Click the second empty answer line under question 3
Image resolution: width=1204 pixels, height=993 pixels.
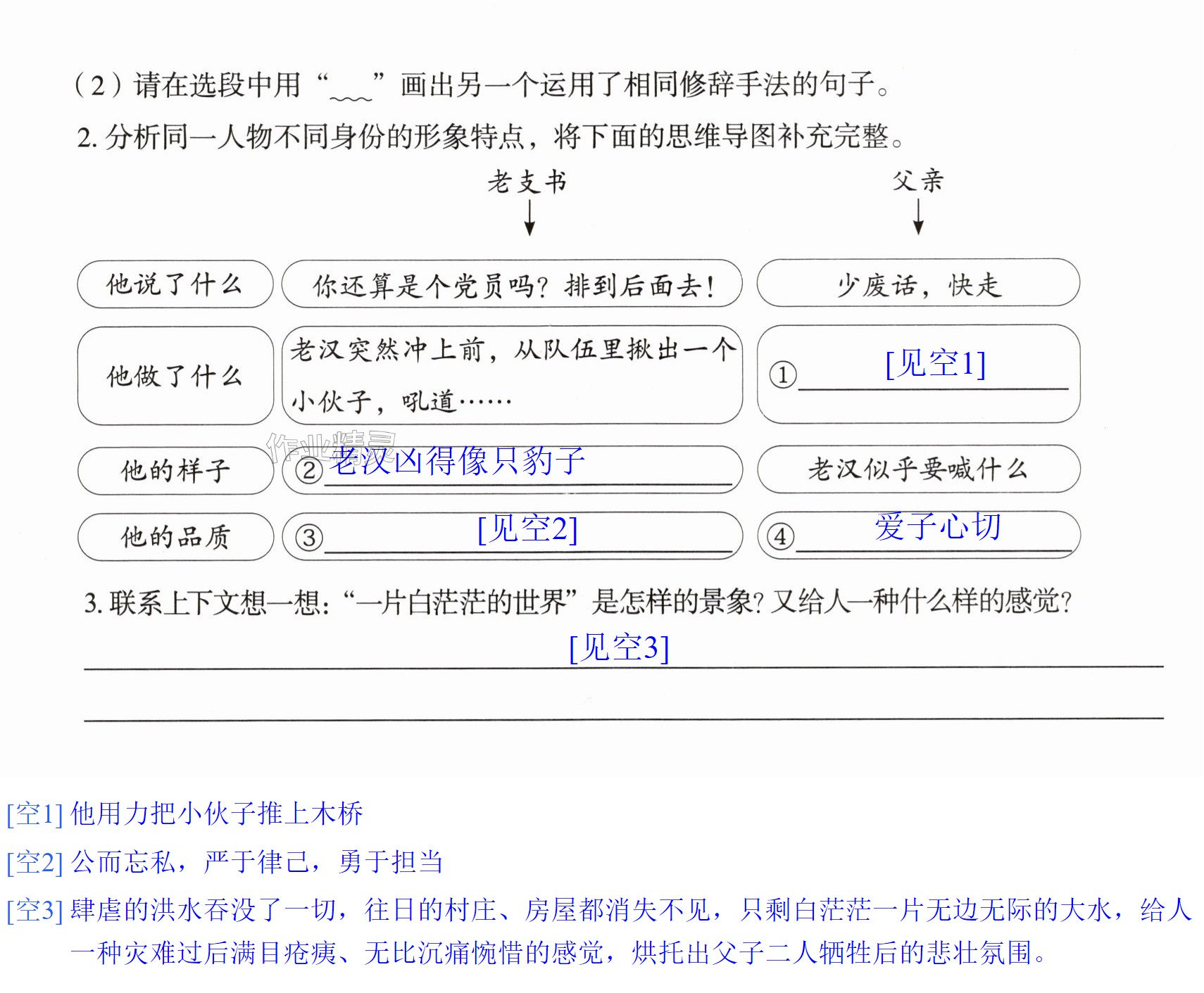[x=624, y=719]
